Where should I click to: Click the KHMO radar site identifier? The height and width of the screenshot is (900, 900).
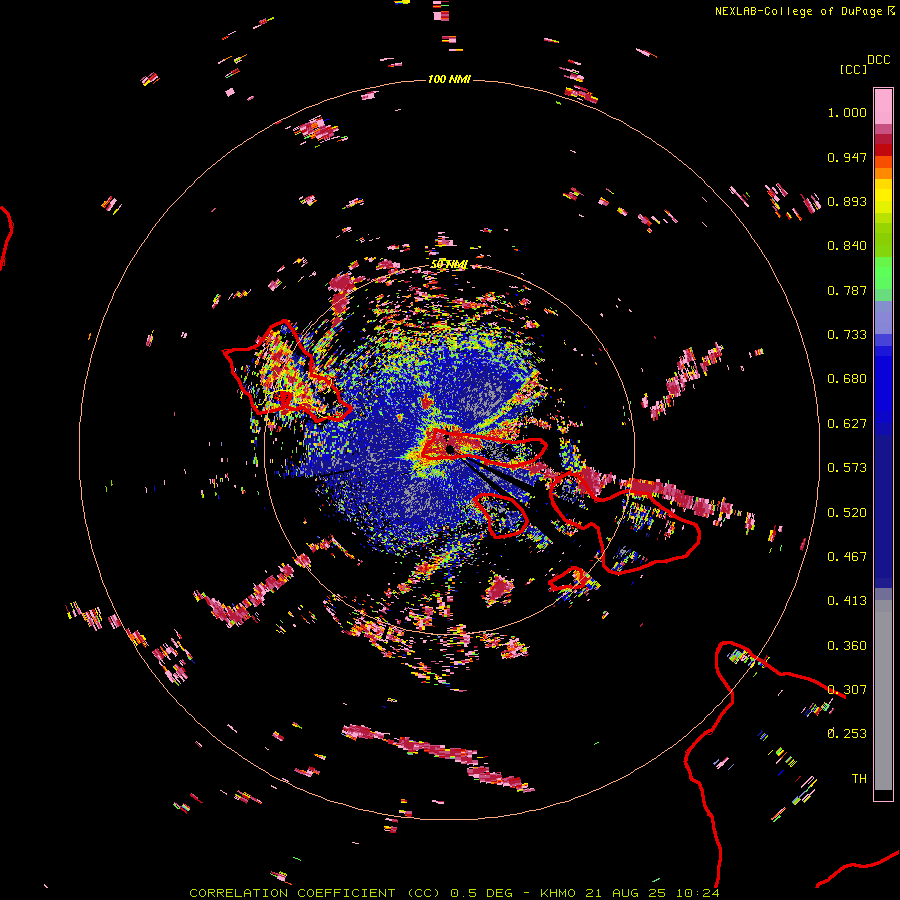pyautogui.click(x=558, y=893)
